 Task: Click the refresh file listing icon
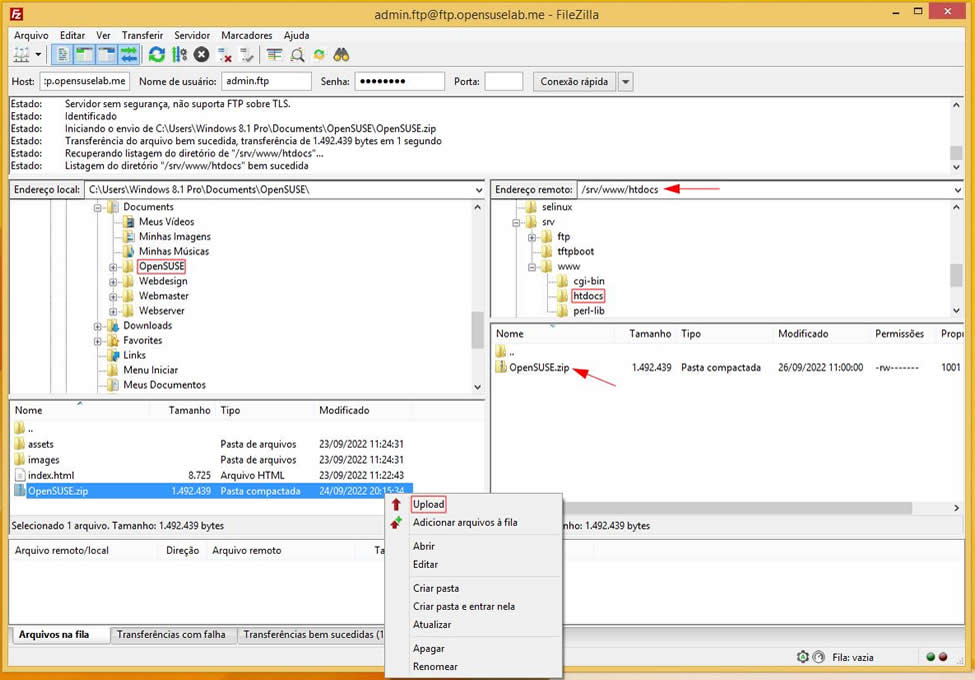click(157, 55)
